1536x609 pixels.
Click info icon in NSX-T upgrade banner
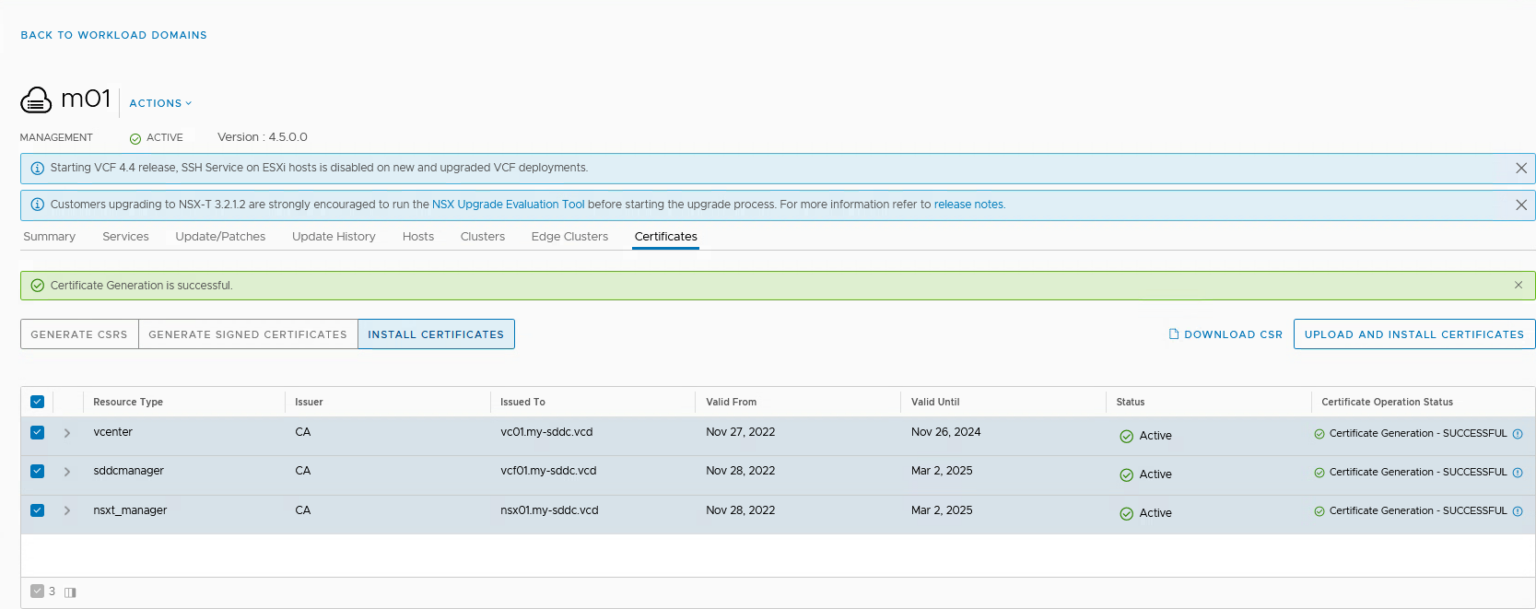coord(37,205)
